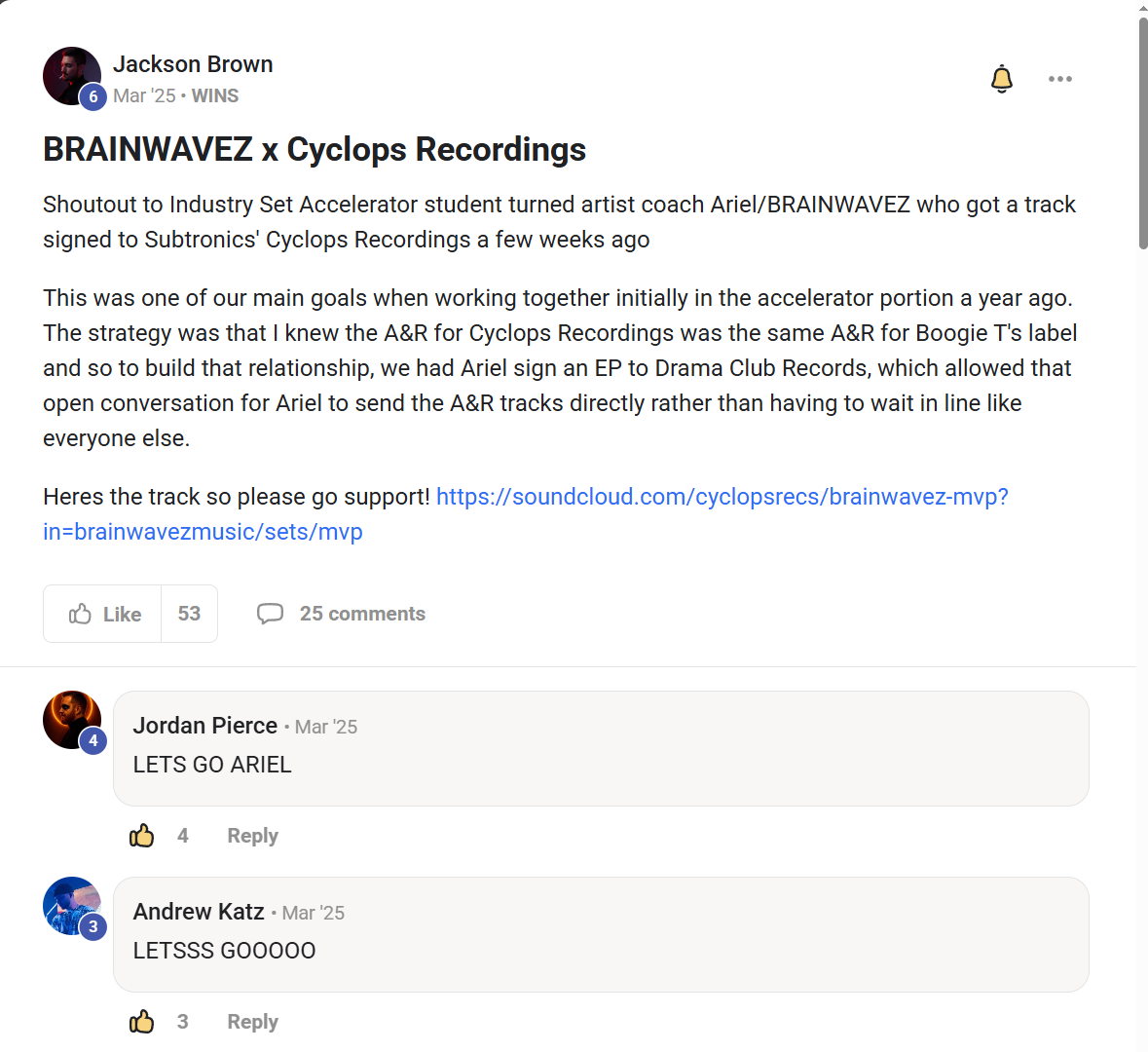This screenshot has width=1148, height=1052.
Task: Open Jackson Brown's author profile name
Action: pyautogui.click(x=193, y=64)
